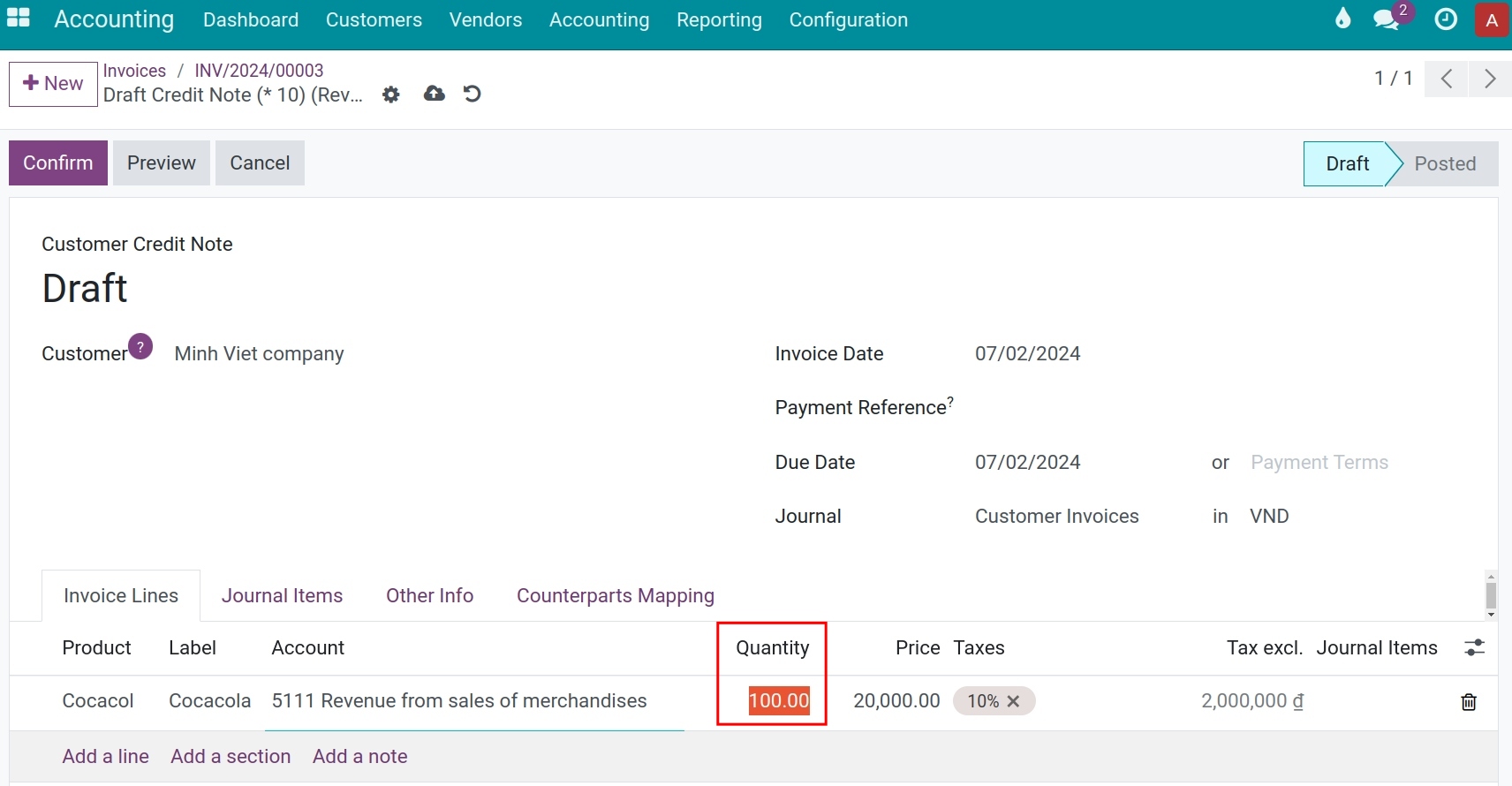
Task: Open the Configuration menu
Action: [x=848, y=19]
